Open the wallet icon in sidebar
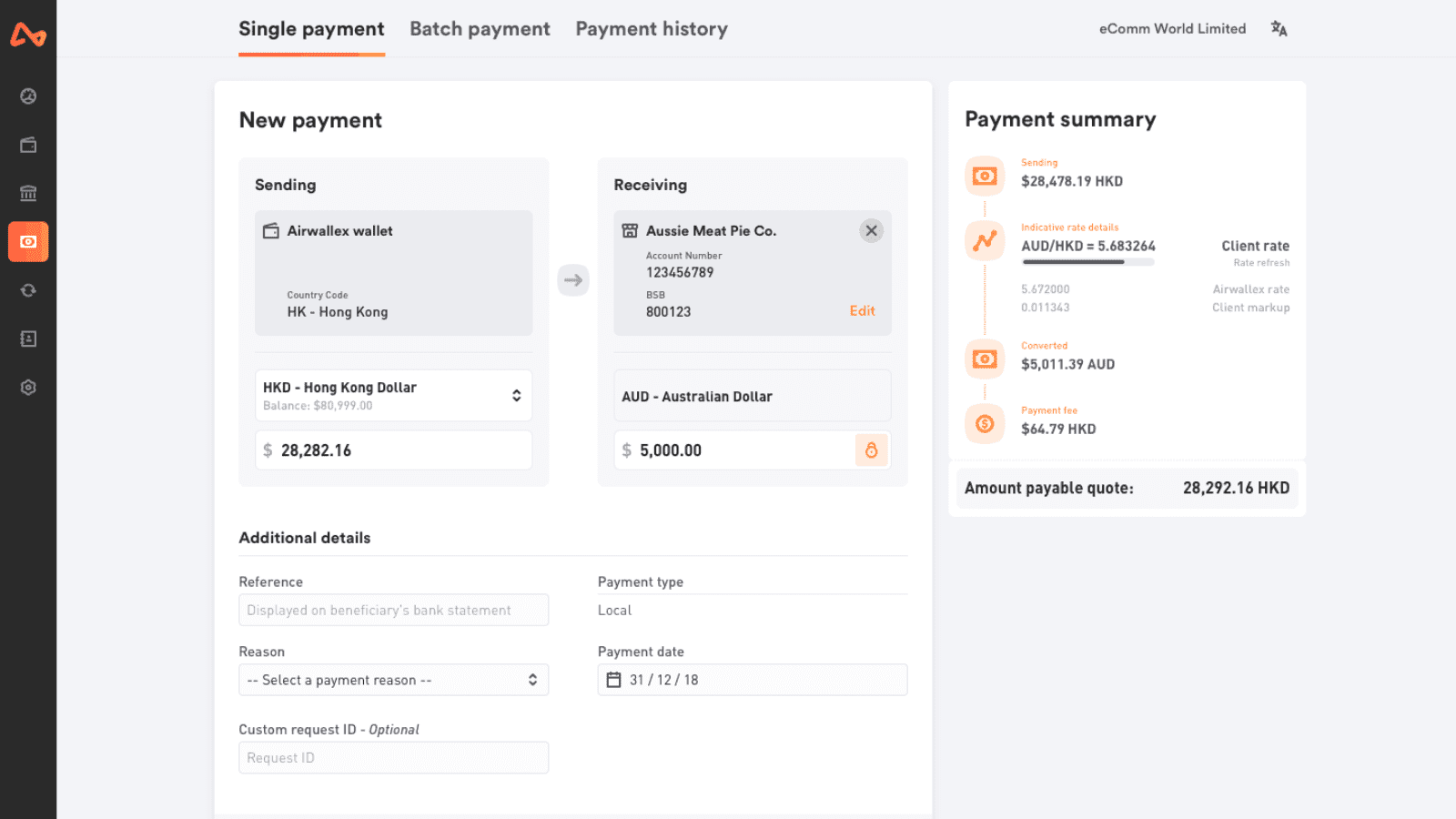1456x819 pixels. click(28, 145)
